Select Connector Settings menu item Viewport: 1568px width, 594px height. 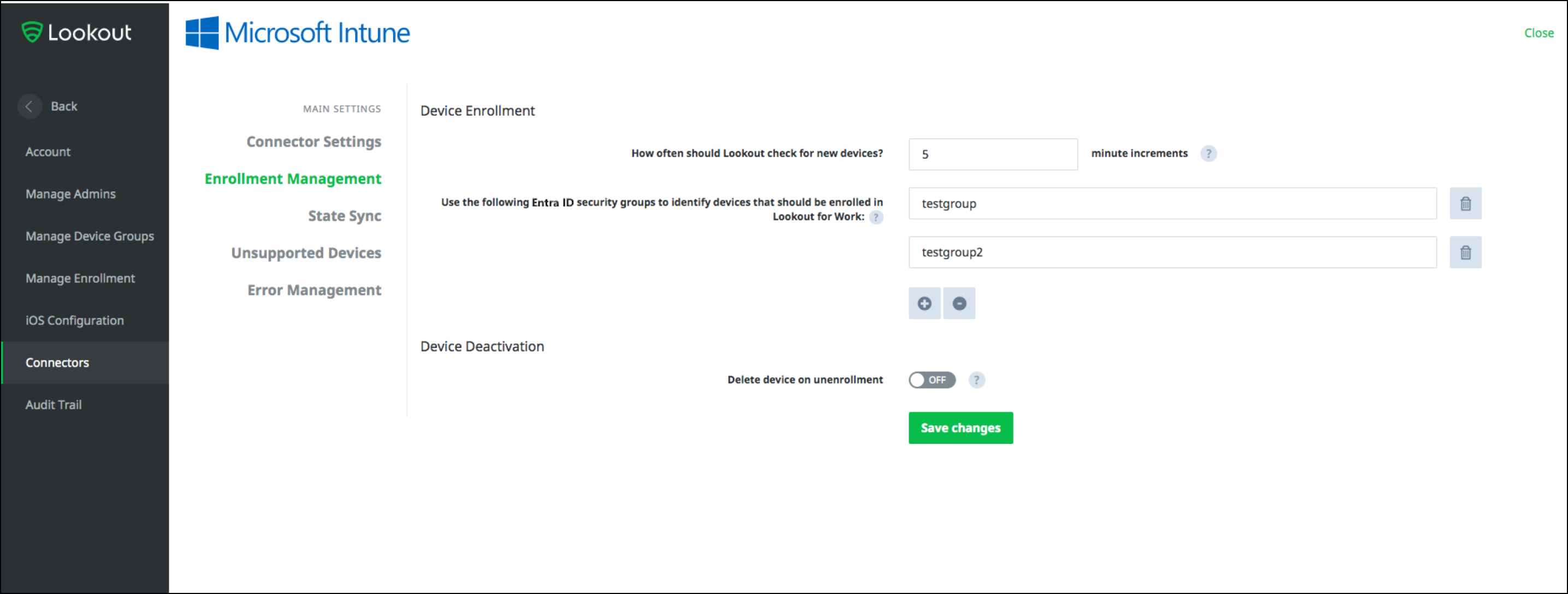point(314,141)
